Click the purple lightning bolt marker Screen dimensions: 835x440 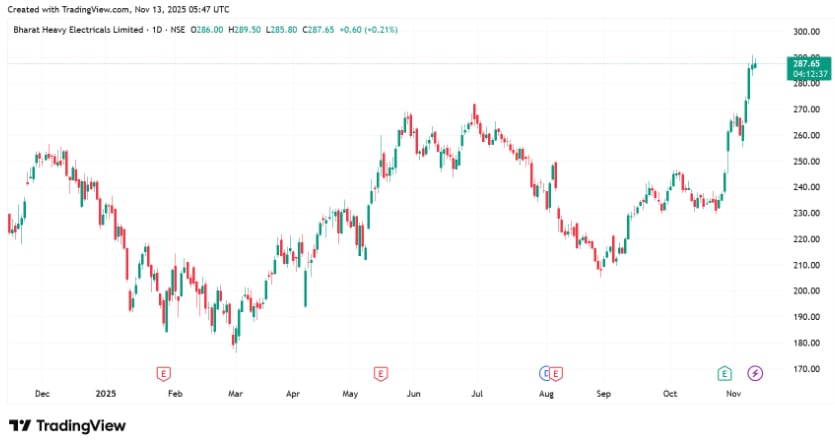pos(755,373)
